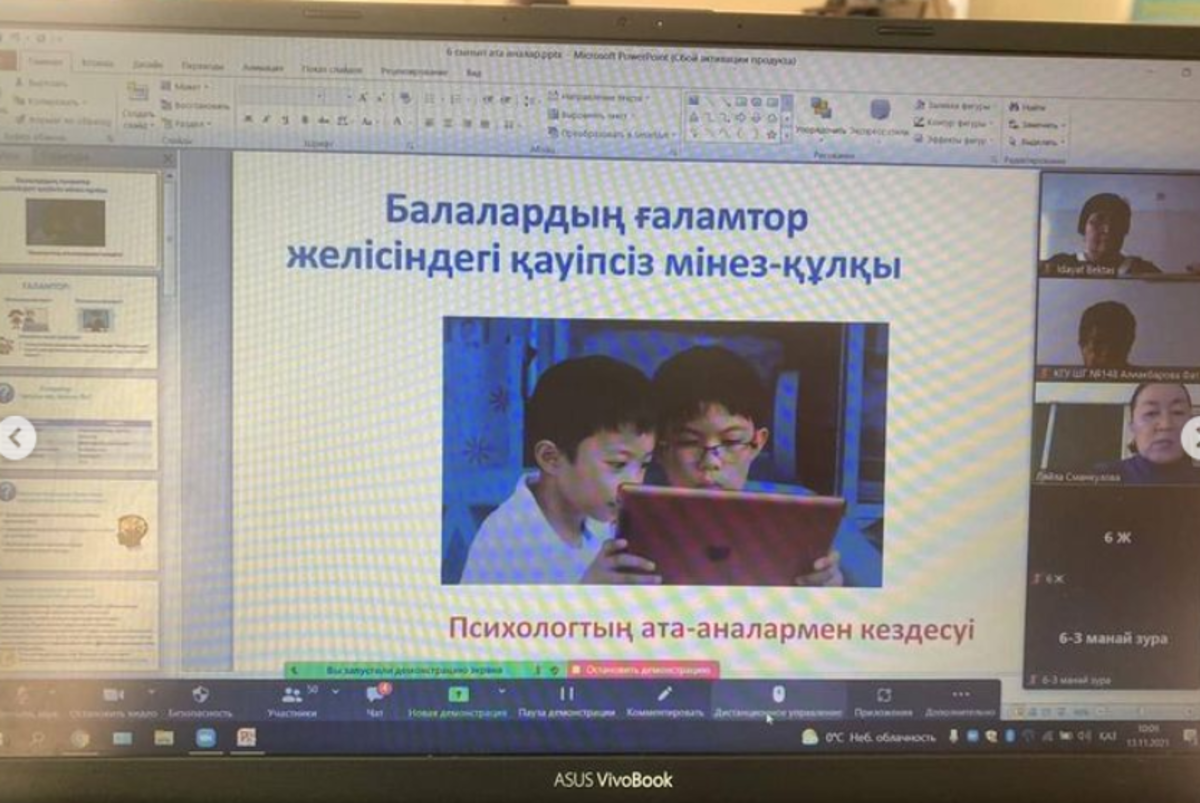Expand the arrow next to Participants
This screenshot has width=1200, height=803.
(x=335, y=692)
